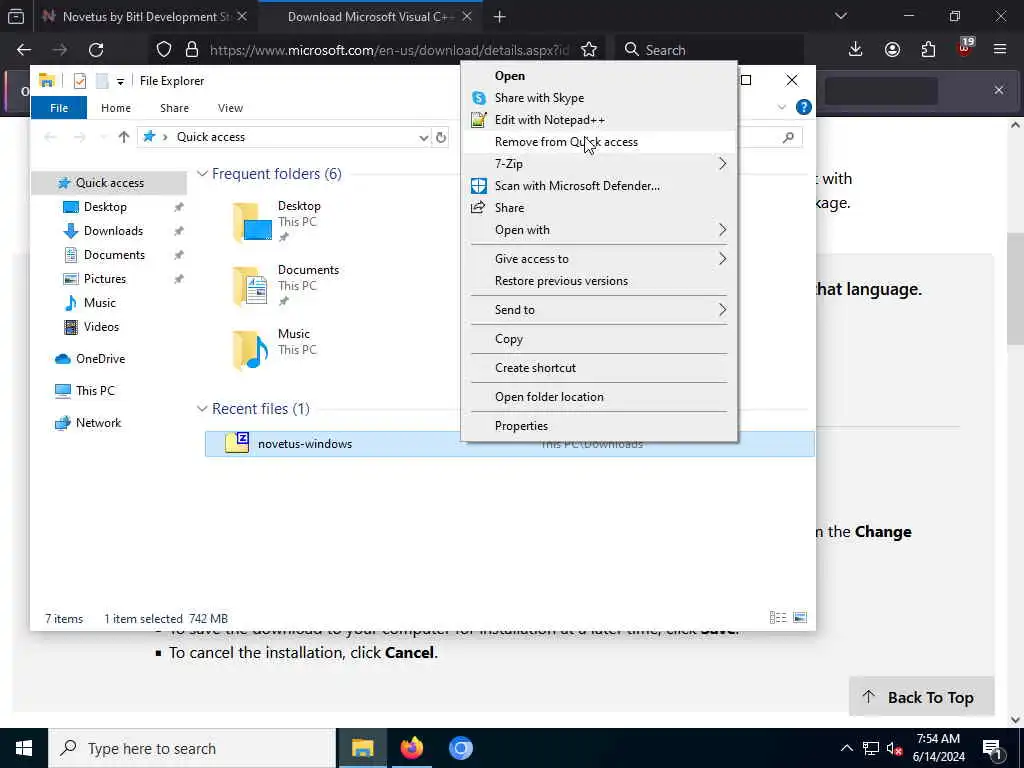Open the Firefox hamburger menu
This screenshot has width=1024, height=768.
pyautogui.click(x=1000, y=50)
